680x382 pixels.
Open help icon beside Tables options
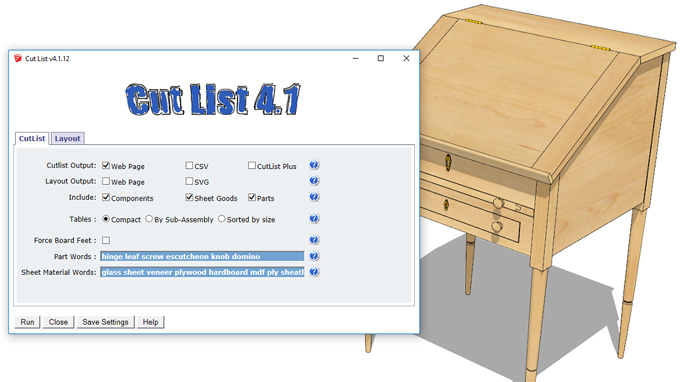(x=314, y=219)
